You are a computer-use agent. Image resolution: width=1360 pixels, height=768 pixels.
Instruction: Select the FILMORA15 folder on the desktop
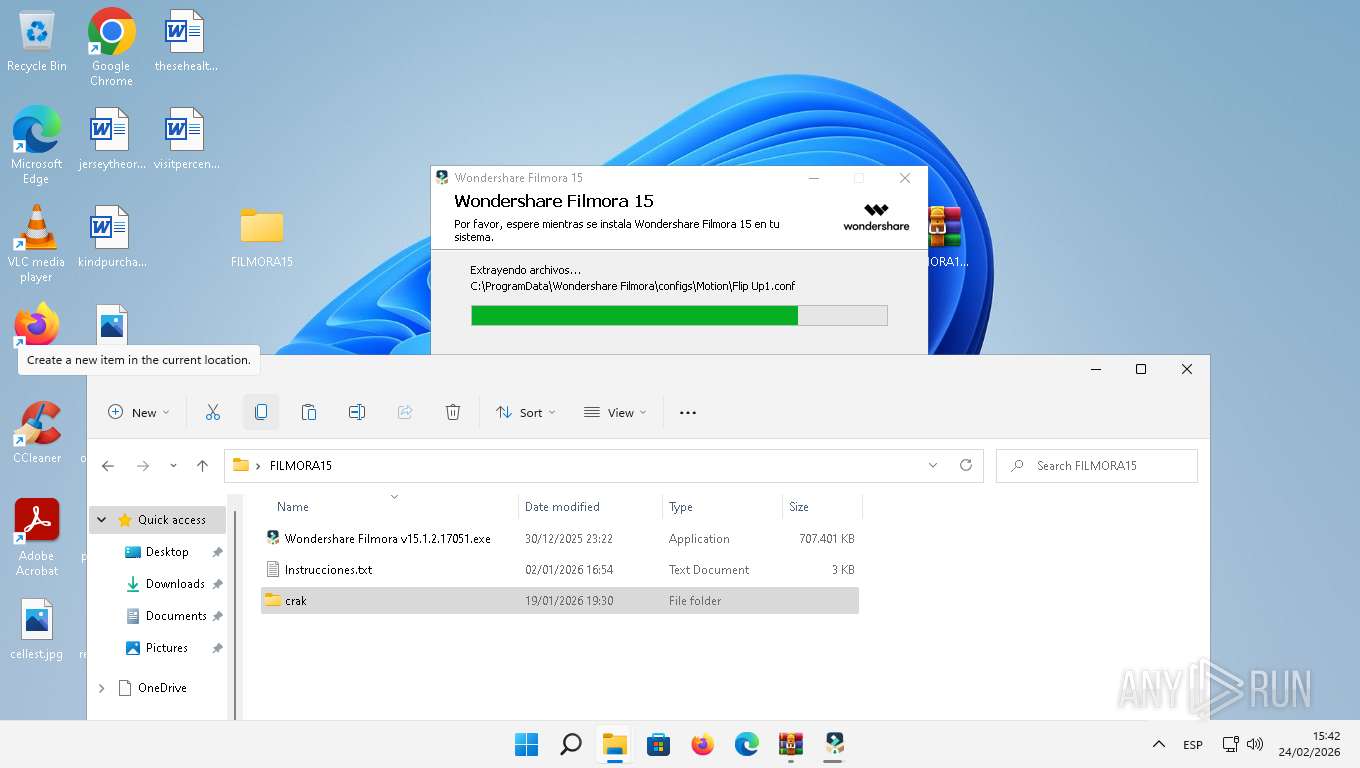[x=261, y=238]
